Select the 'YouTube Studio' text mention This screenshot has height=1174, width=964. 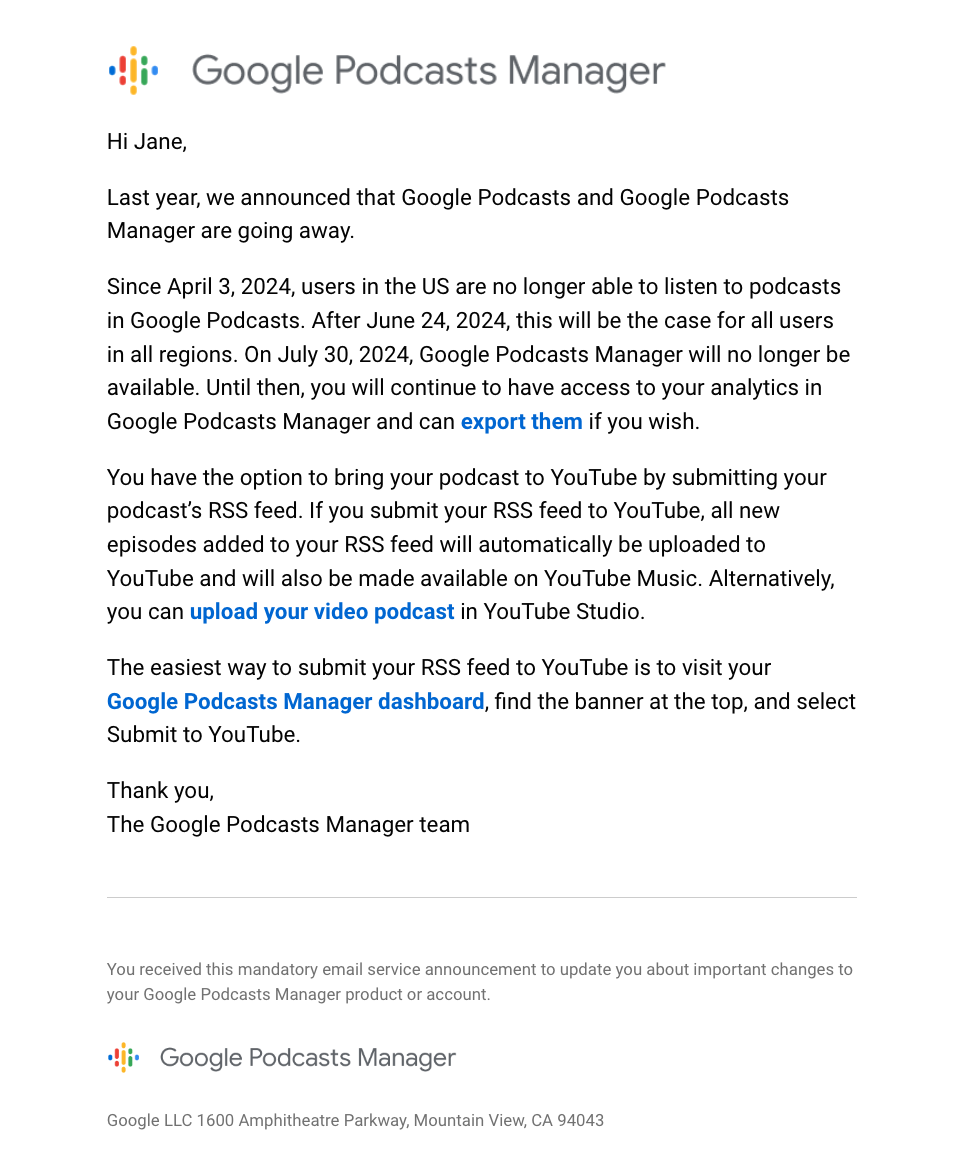(x=565, y=611)
